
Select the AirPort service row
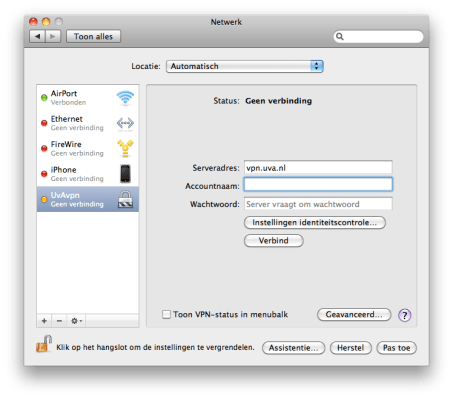[x=88, y=98]
